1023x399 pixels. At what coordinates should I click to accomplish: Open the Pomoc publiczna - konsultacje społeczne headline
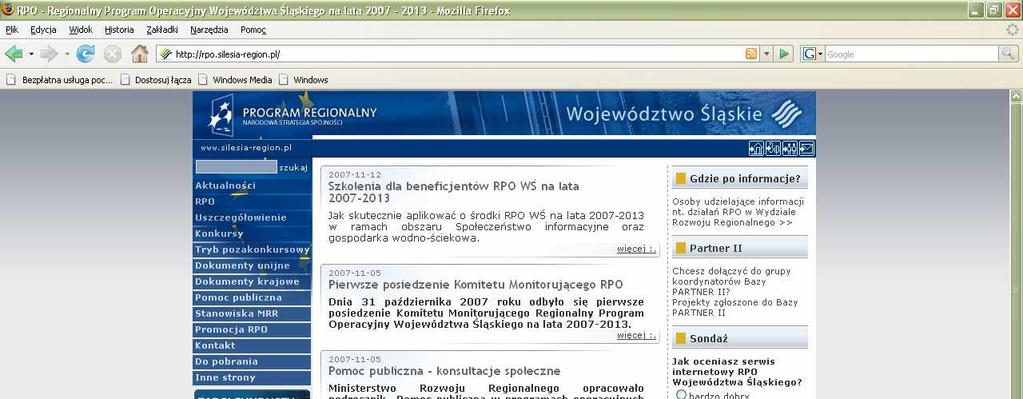pyautogui.click(x=444, y=371)
